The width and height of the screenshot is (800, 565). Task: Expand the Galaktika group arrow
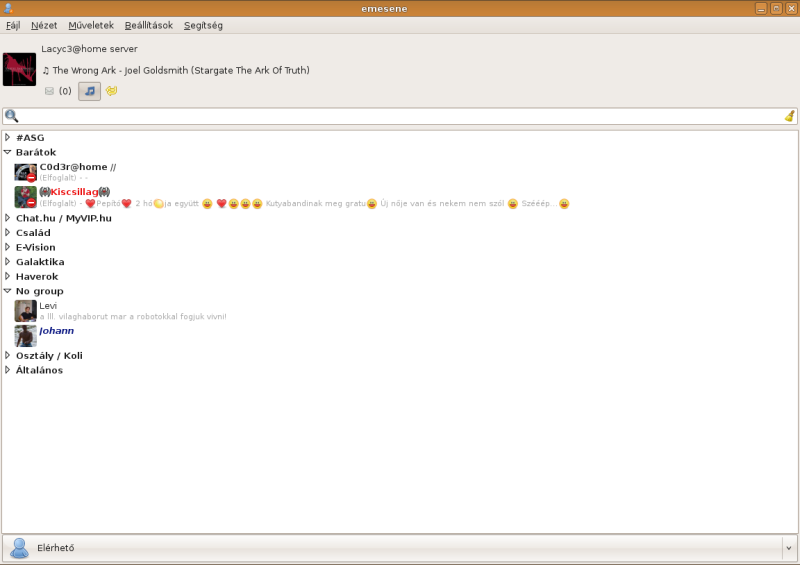tap(7, 262)
